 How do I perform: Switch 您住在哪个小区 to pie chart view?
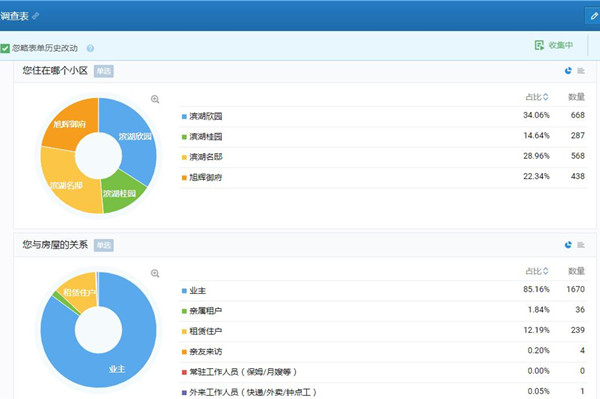pos(568,71)
